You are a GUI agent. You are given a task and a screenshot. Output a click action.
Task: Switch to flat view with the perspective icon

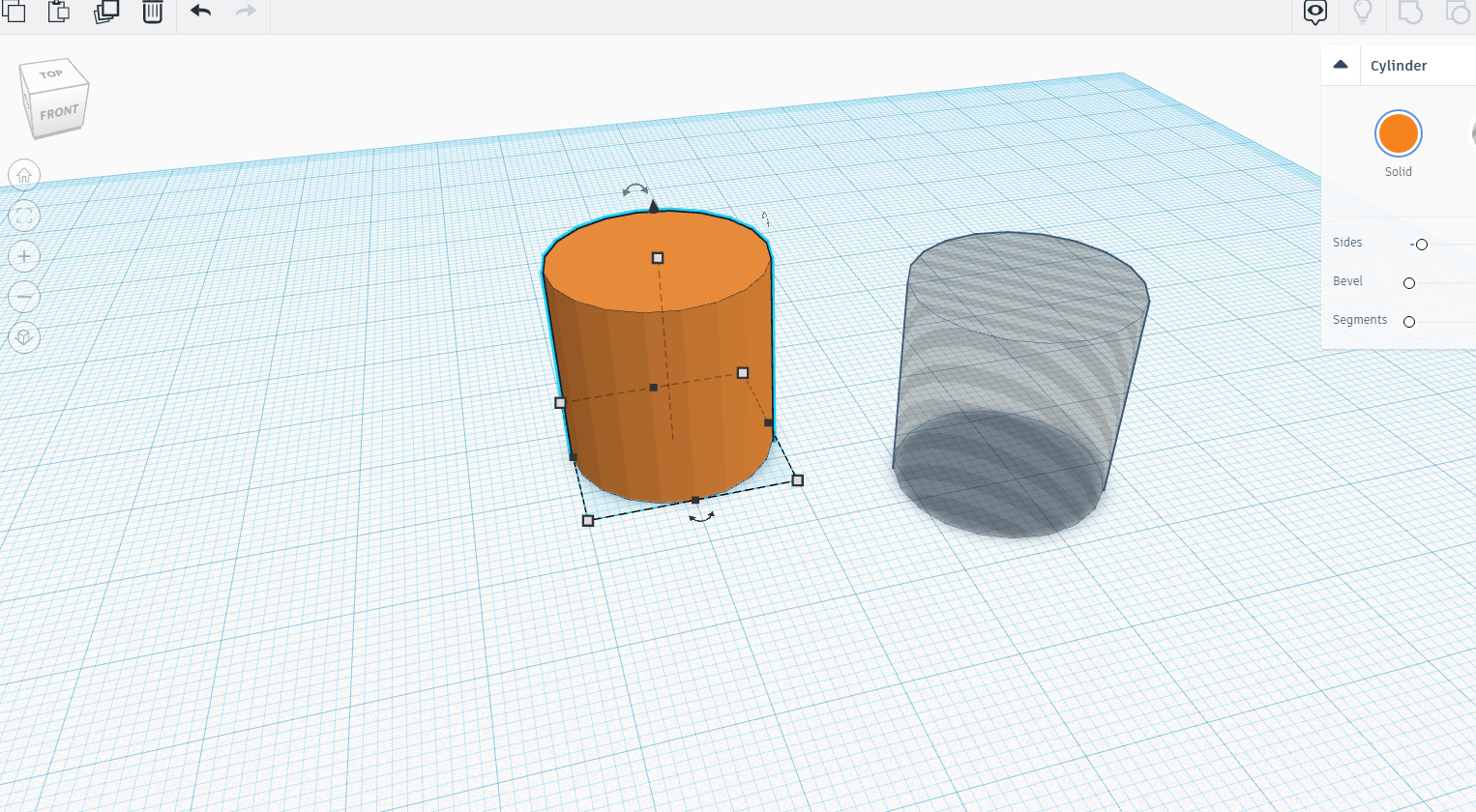point(23,337)
